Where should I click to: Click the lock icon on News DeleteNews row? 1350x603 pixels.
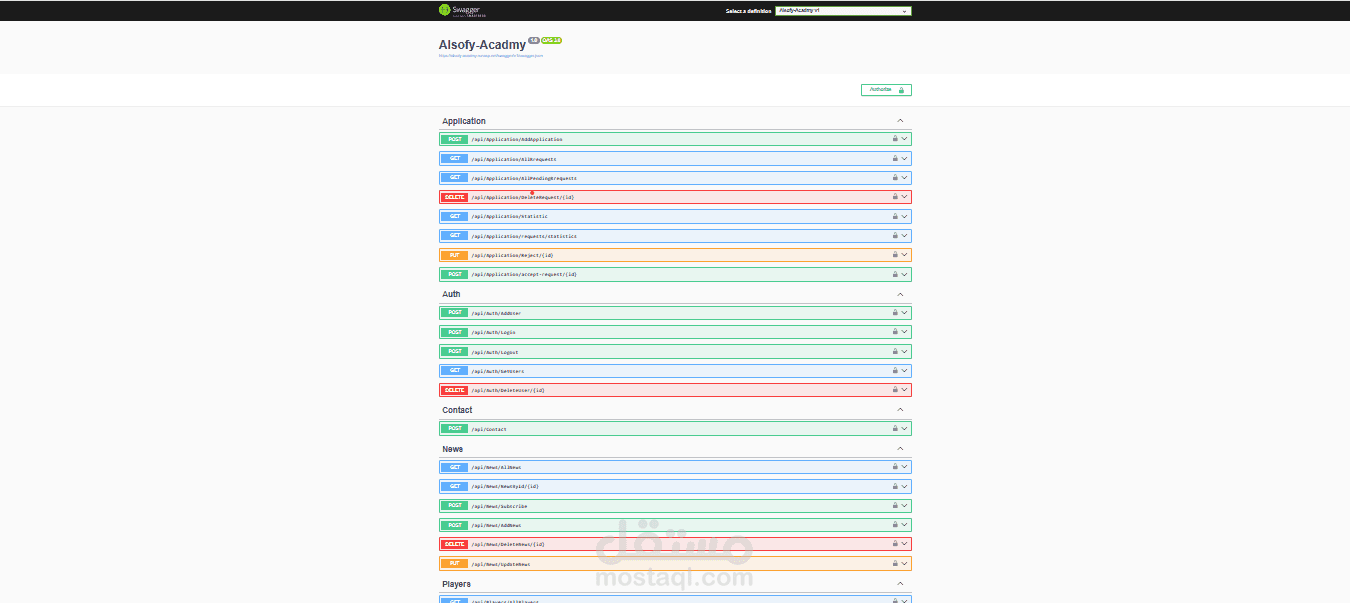tap(895, 545)
